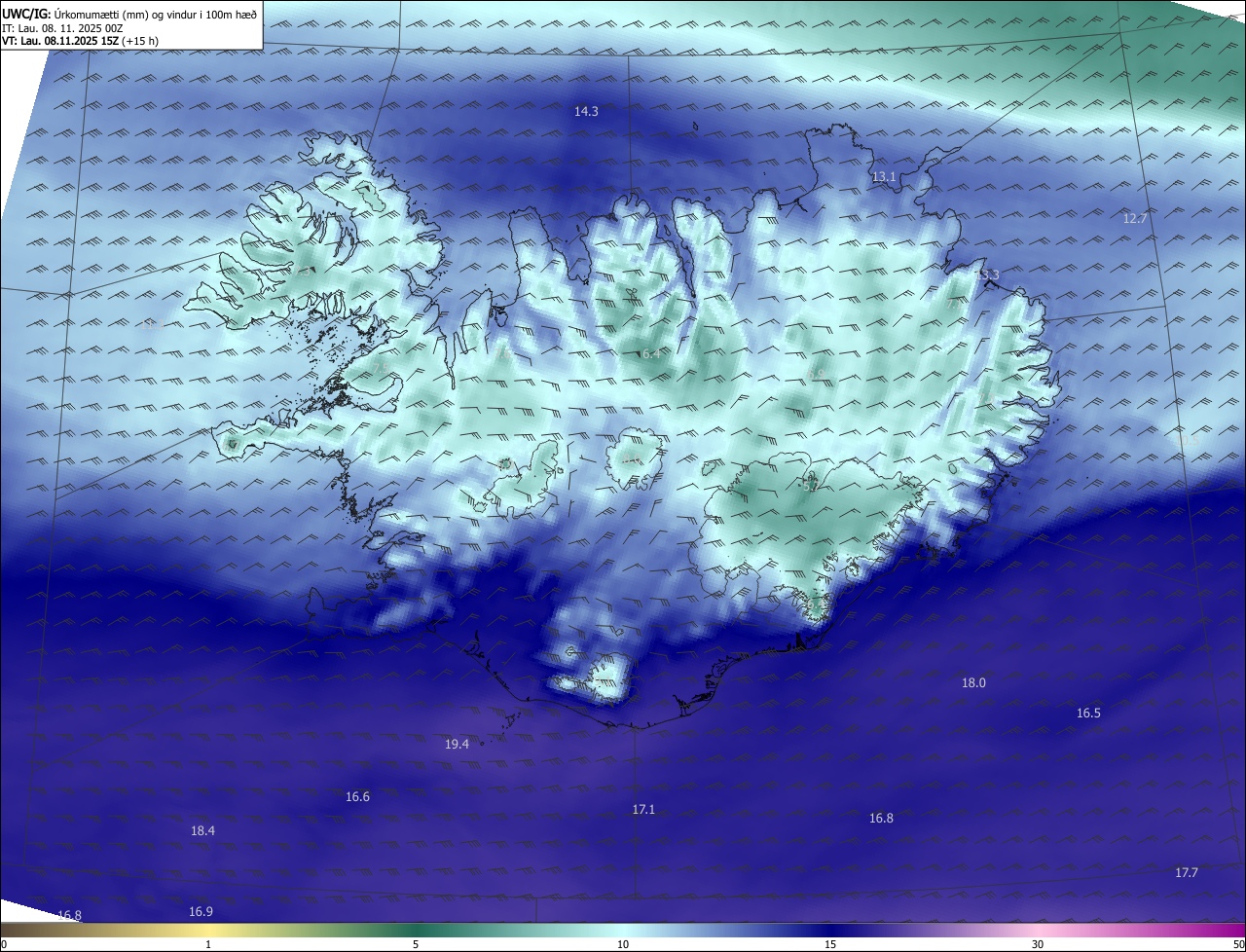This screenshot has height=952, width=1246.
Task: Click the 19.4 value off the south coast
Action: (x=458, y=745)
